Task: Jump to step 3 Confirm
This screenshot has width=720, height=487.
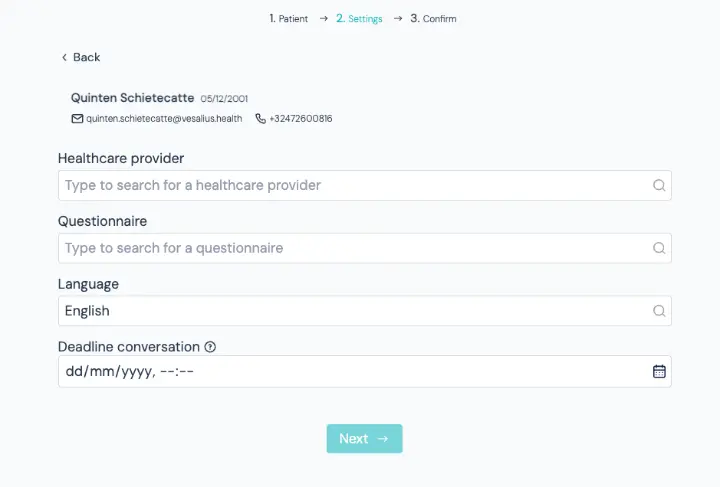Action: [433, 18]
